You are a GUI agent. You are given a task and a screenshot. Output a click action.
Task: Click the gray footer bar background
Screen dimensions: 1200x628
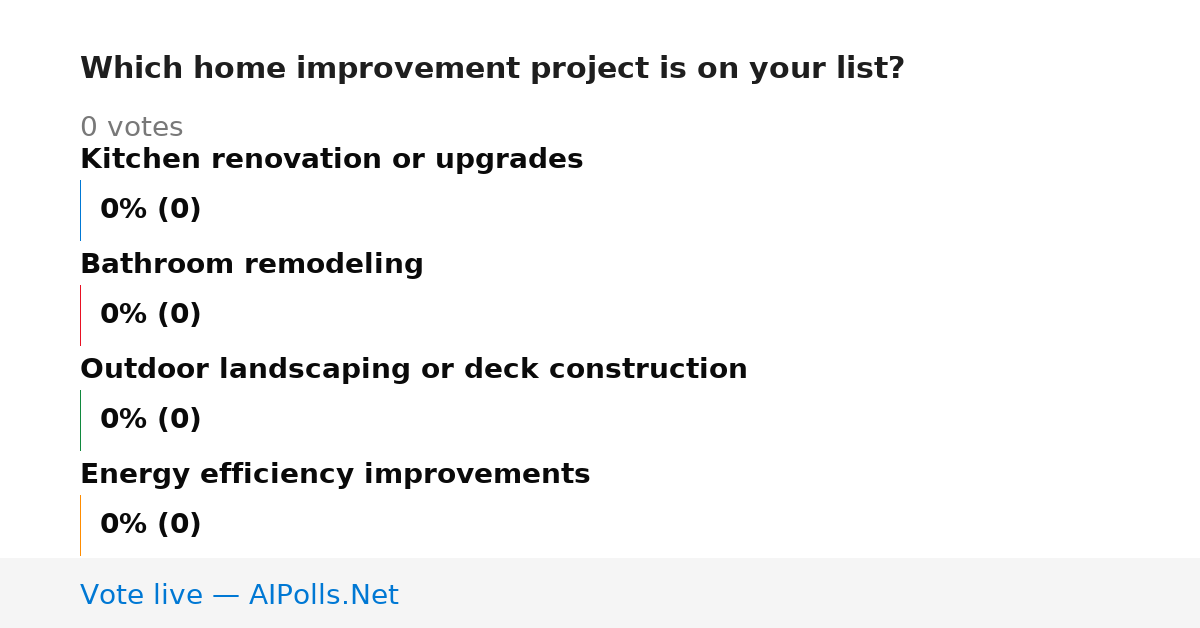coord(800,593)
